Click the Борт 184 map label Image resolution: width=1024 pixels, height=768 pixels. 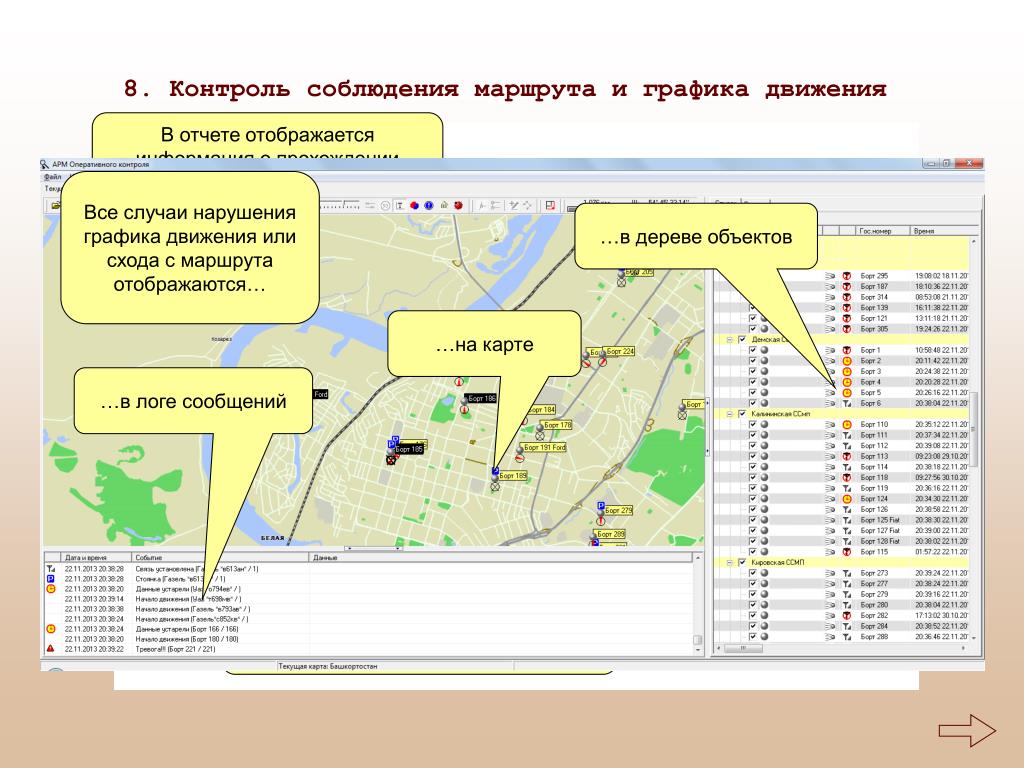(541, 410)
